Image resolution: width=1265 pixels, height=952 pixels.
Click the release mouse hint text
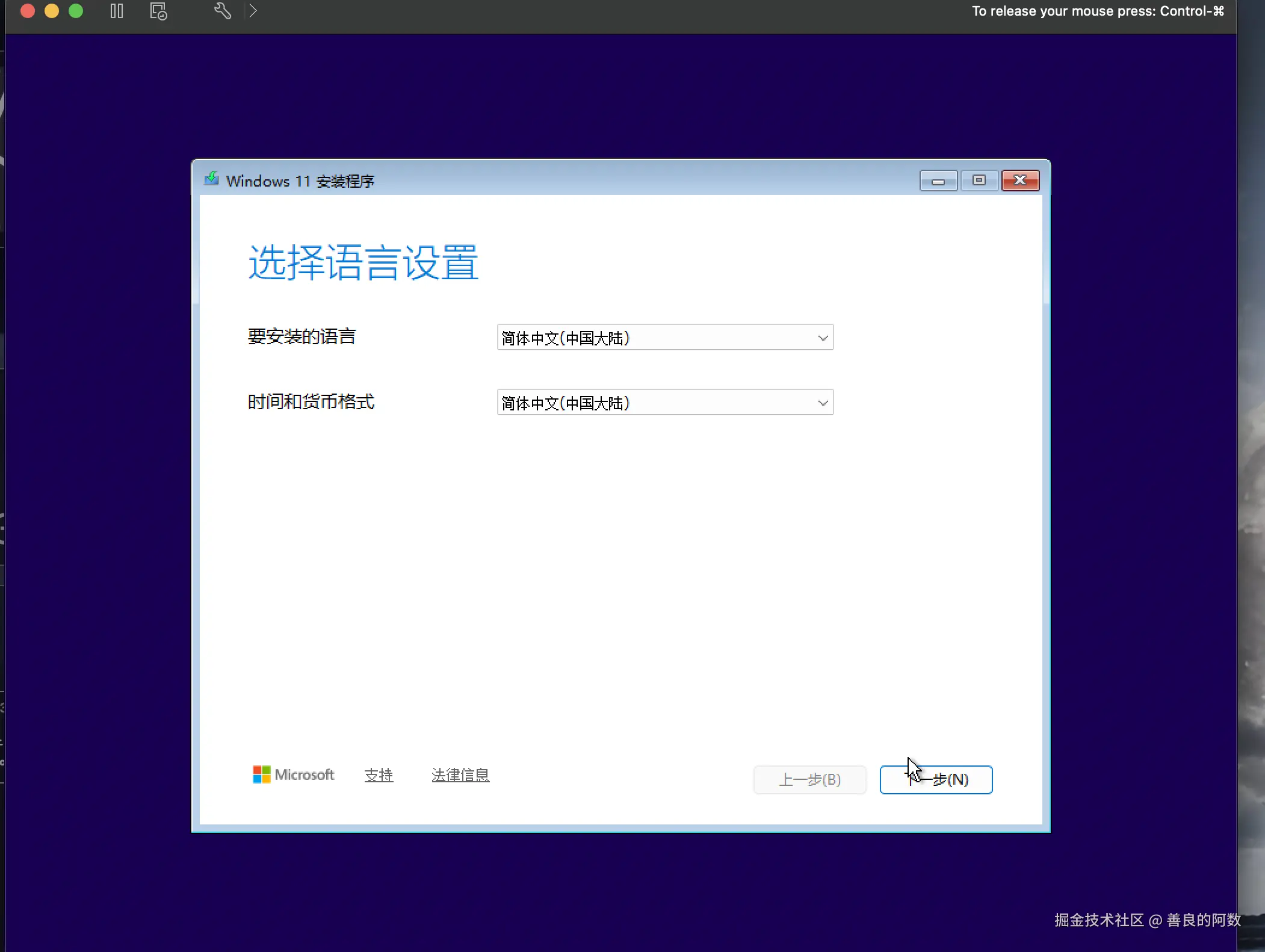click(1098, 11)
